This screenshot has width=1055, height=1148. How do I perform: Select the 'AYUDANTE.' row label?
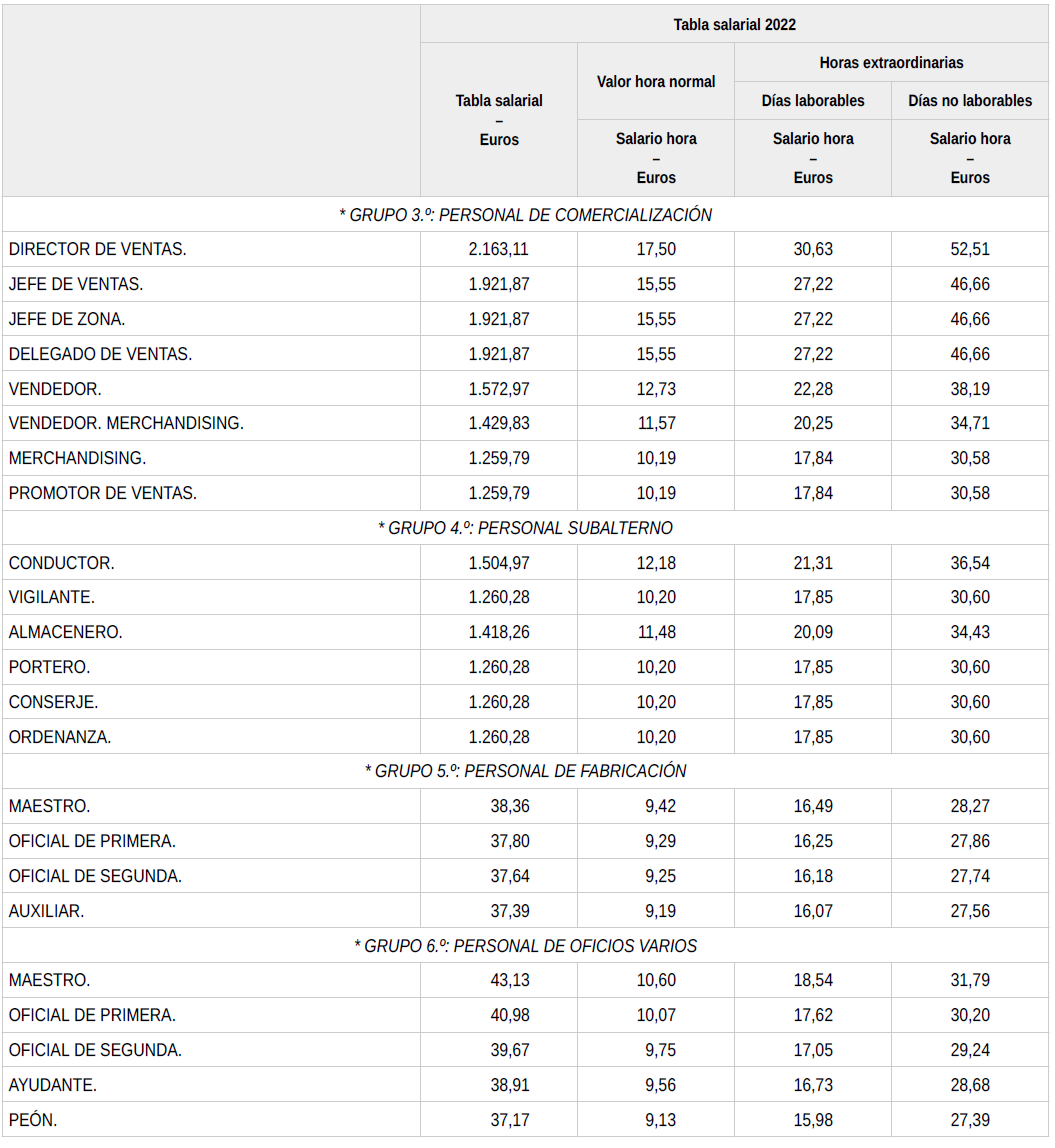(x=53, y=1085)
